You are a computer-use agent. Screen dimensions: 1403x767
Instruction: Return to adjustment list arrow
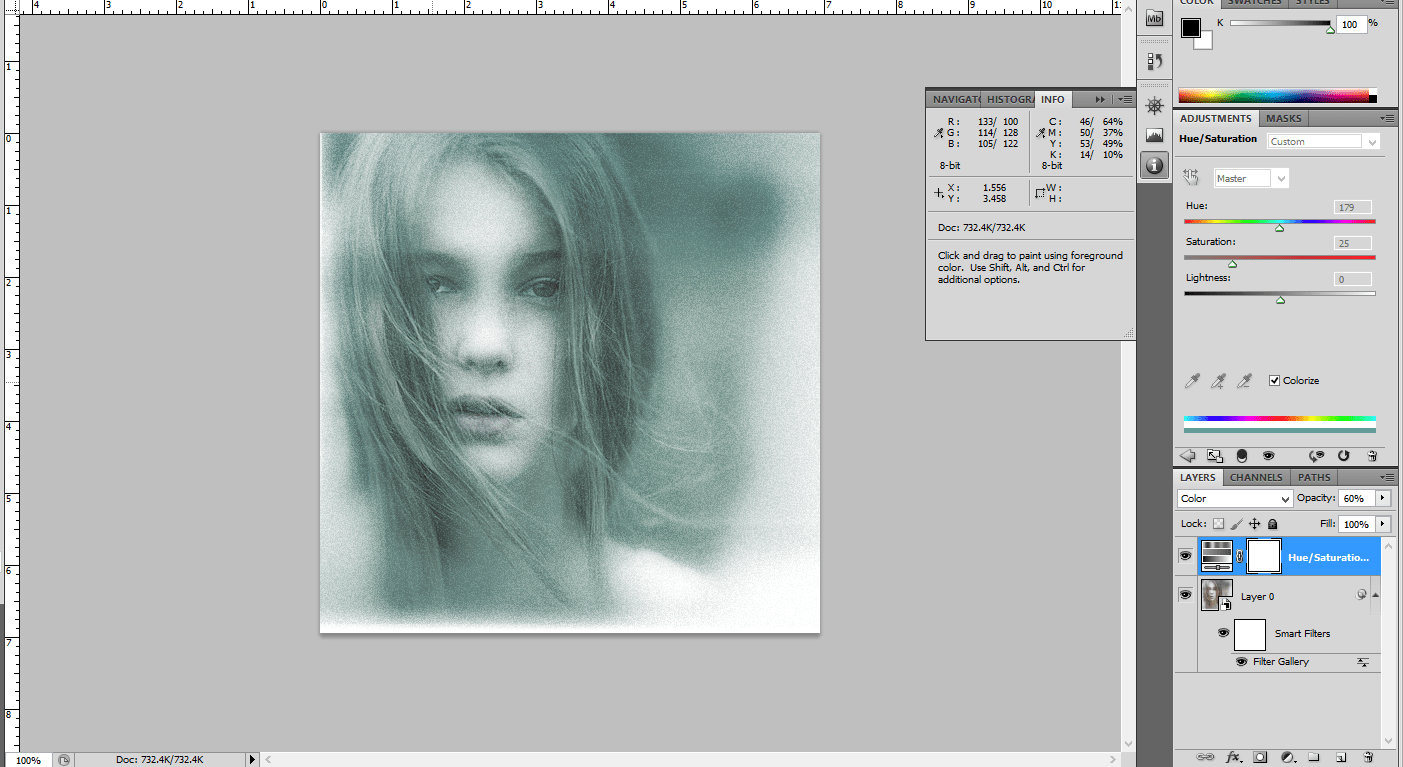pyautogui.click(x=1188, y=455)
